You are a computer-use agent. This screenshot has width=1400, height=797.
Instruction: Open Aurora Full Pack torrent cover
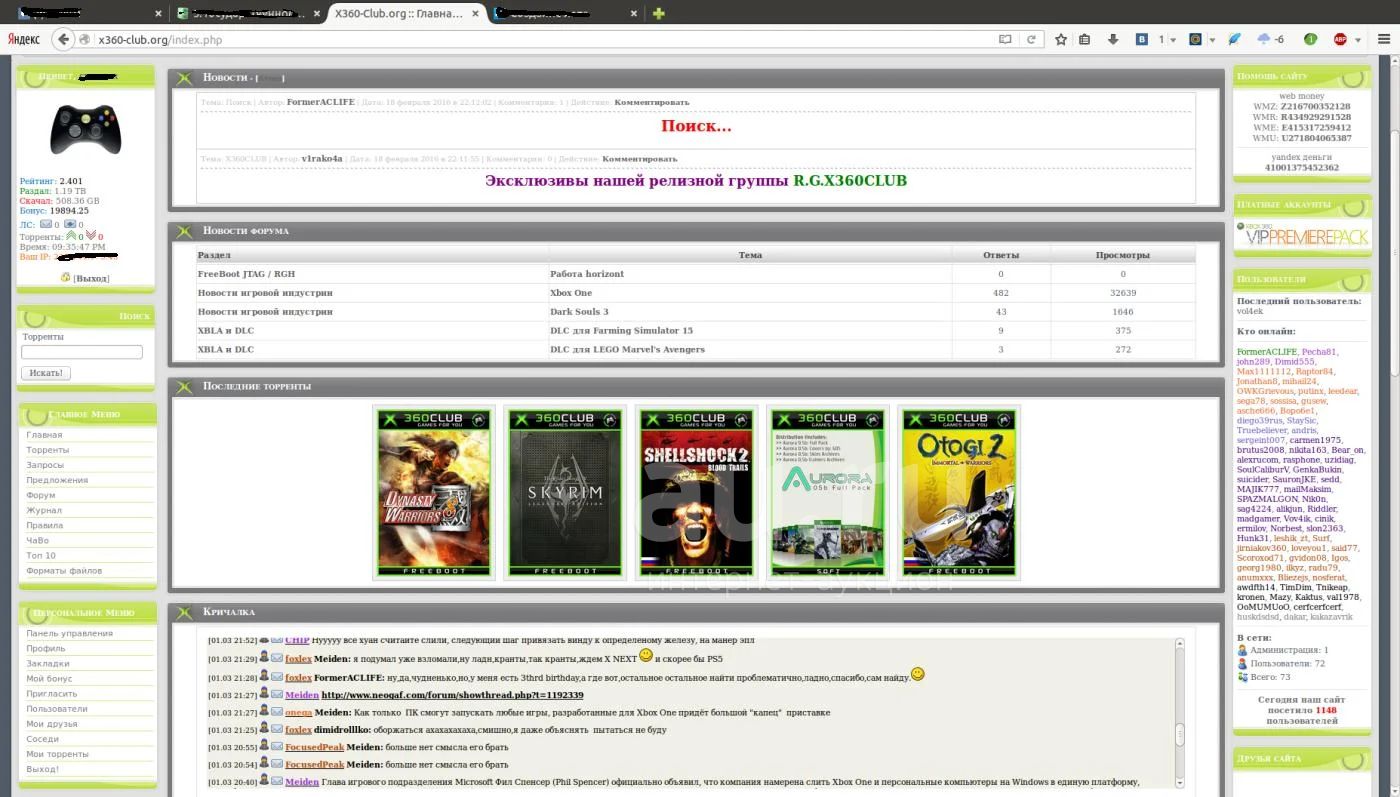point(827,492)
